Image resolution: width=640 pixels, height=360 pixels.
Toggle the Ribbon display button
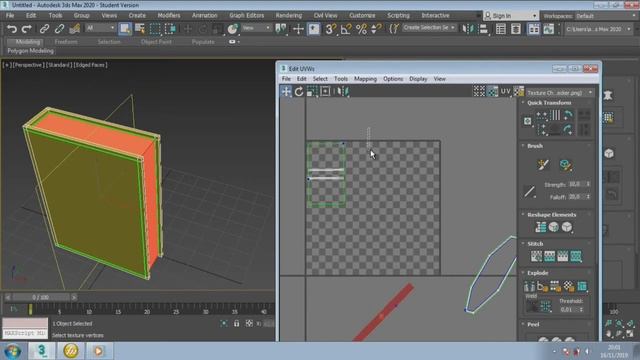(x=533, y=29)
